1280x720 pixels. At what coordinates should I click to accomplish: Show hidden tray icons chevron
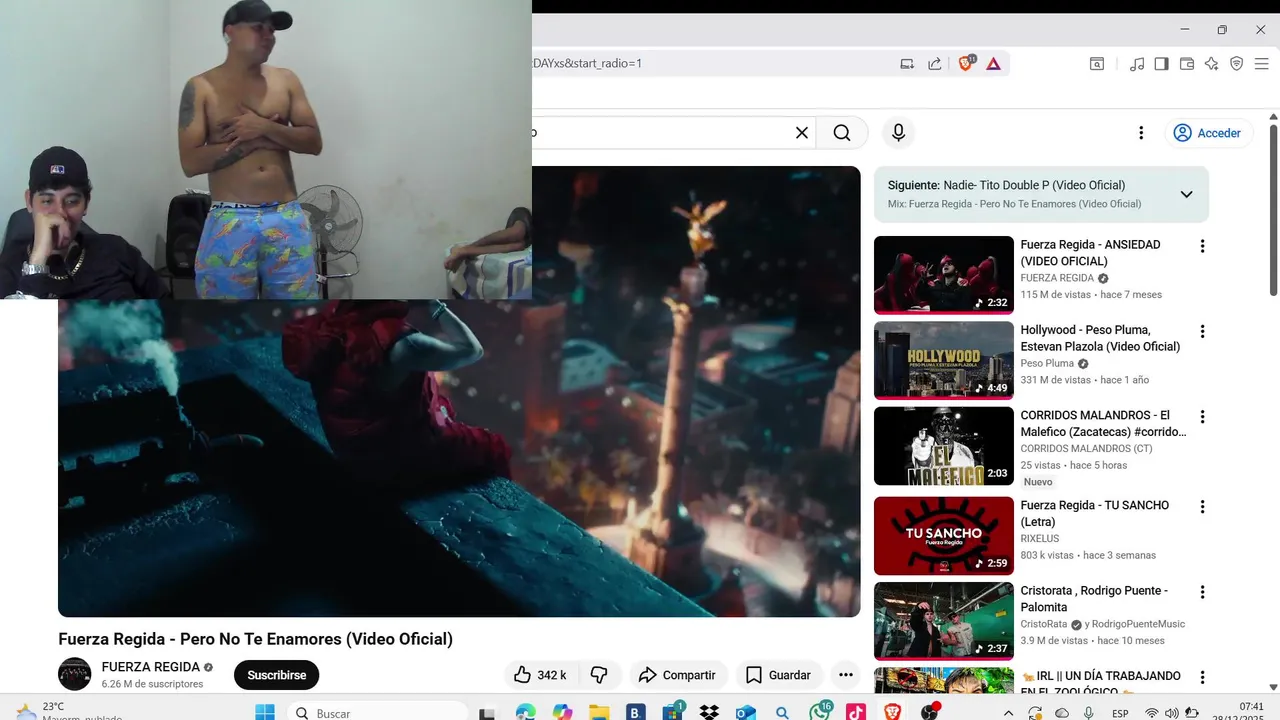[x=1008, y=713]
